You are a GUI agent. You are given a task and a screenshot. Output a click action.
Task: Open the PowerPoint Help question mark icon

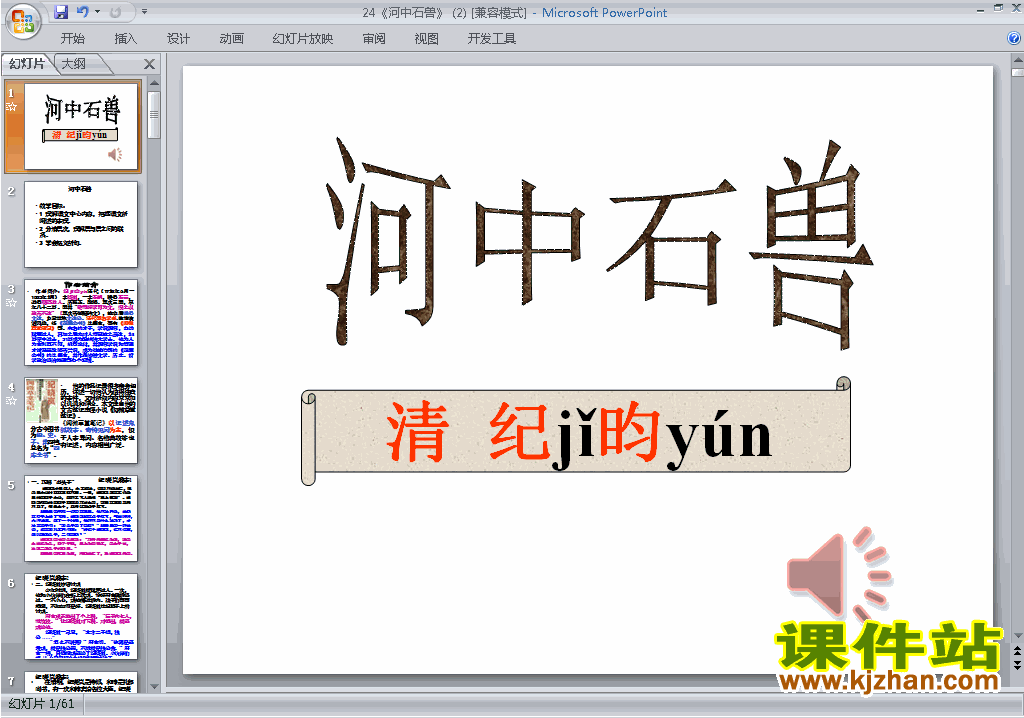[1014, 39]
